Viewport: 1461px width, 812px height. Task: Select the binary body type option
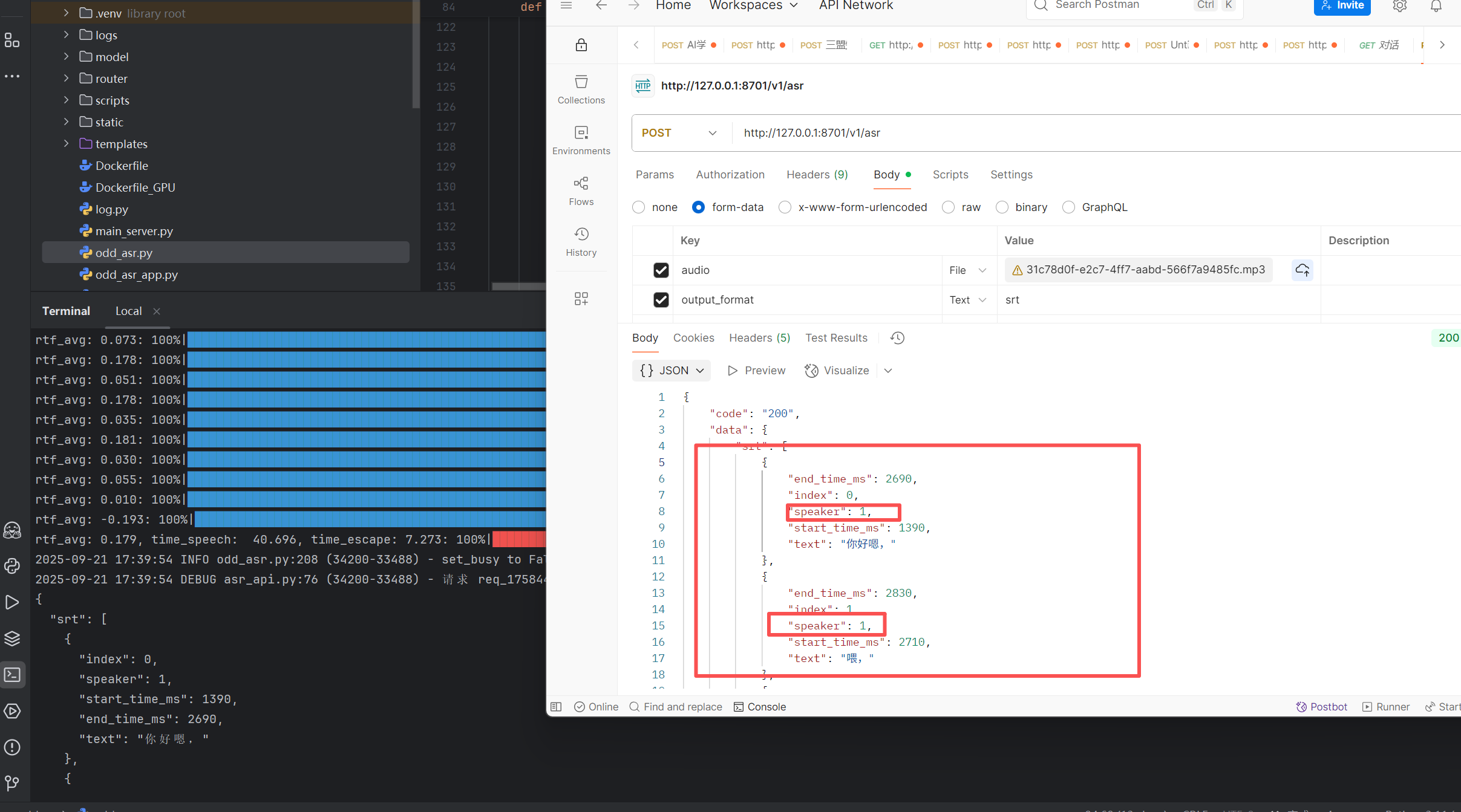(x=1002, y=207)
